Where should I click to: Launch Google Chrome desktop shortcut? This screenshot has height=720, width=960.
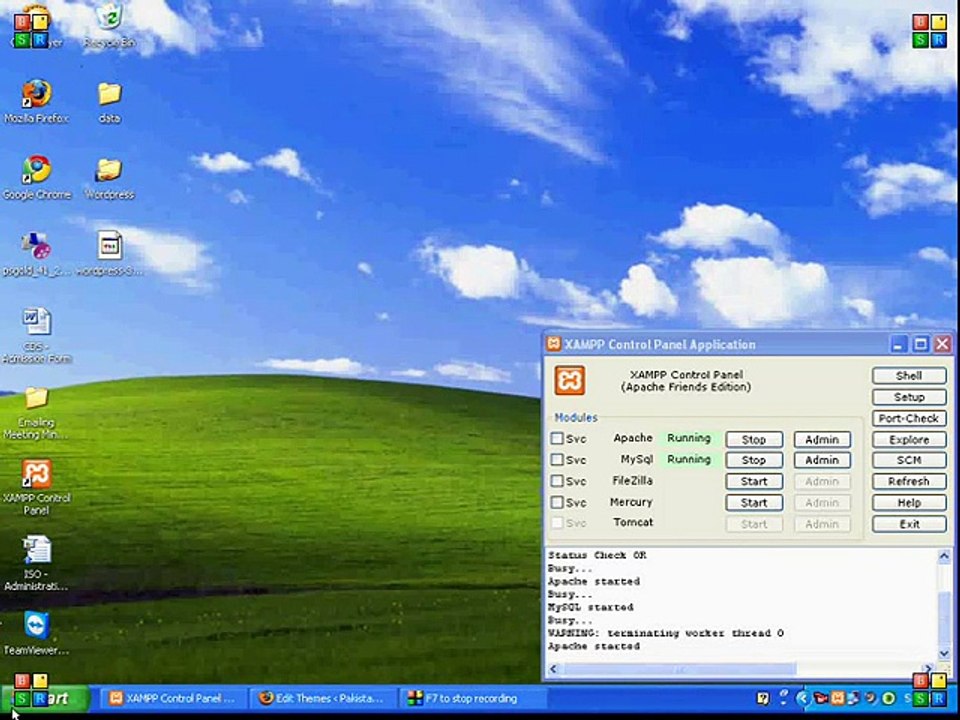[37, 177]
